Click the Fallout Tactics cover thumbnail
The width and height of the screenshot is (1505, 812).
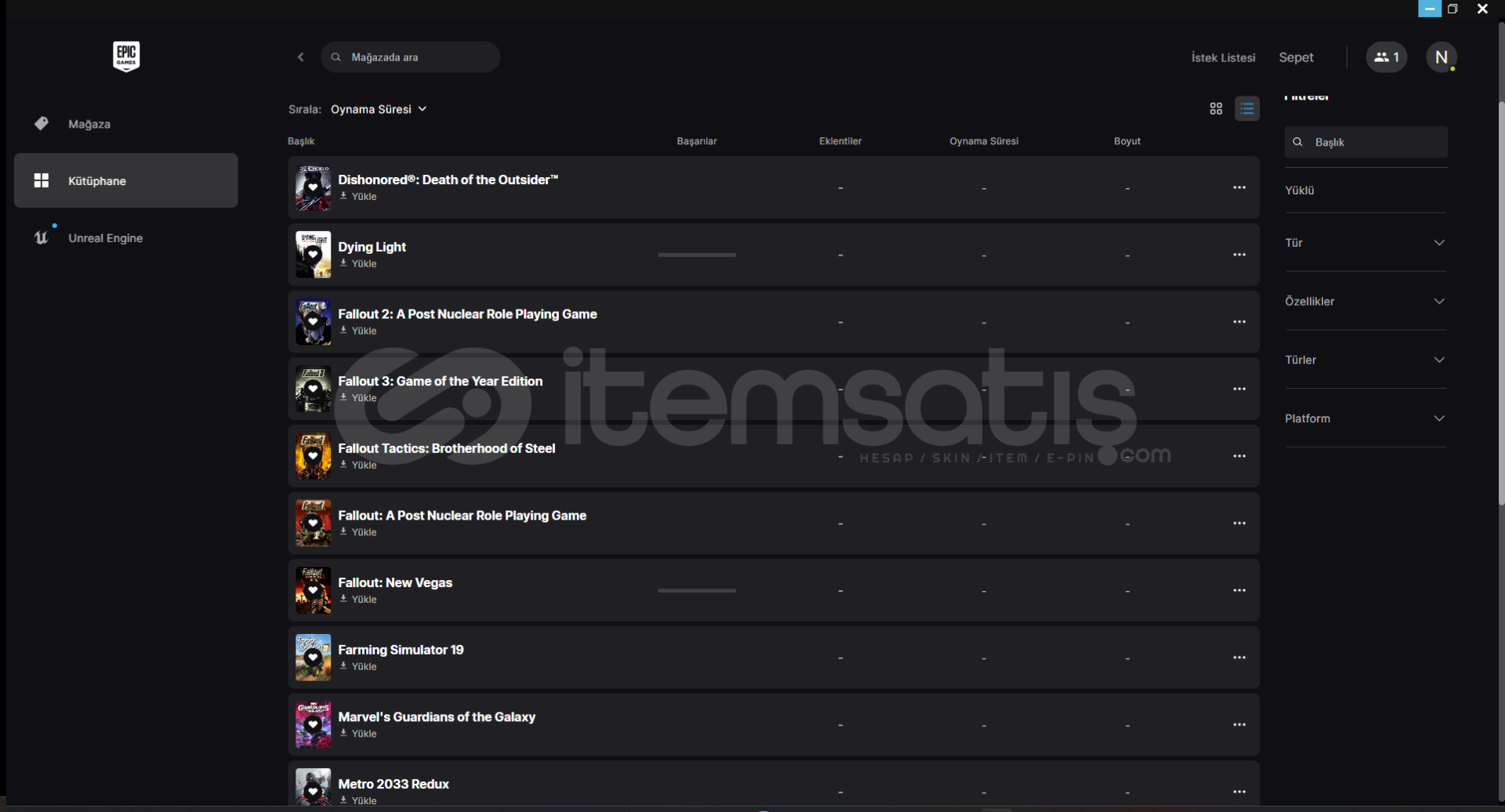(313, 456)
